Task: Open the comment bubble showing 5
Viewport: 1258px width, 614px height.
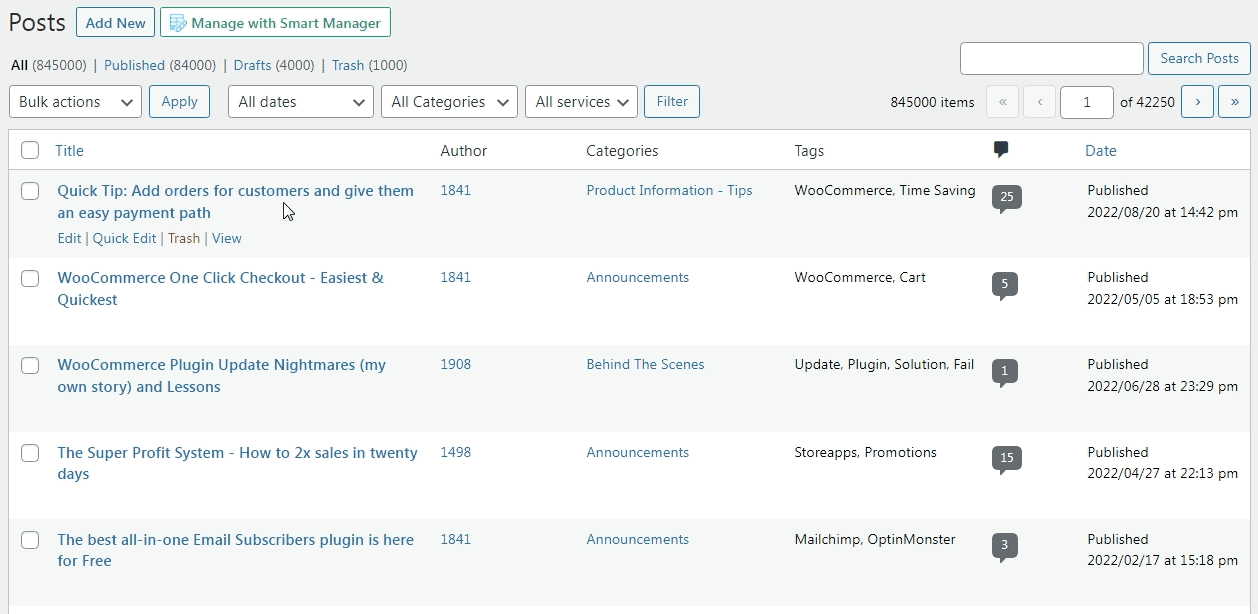Action: [1005, 284]
